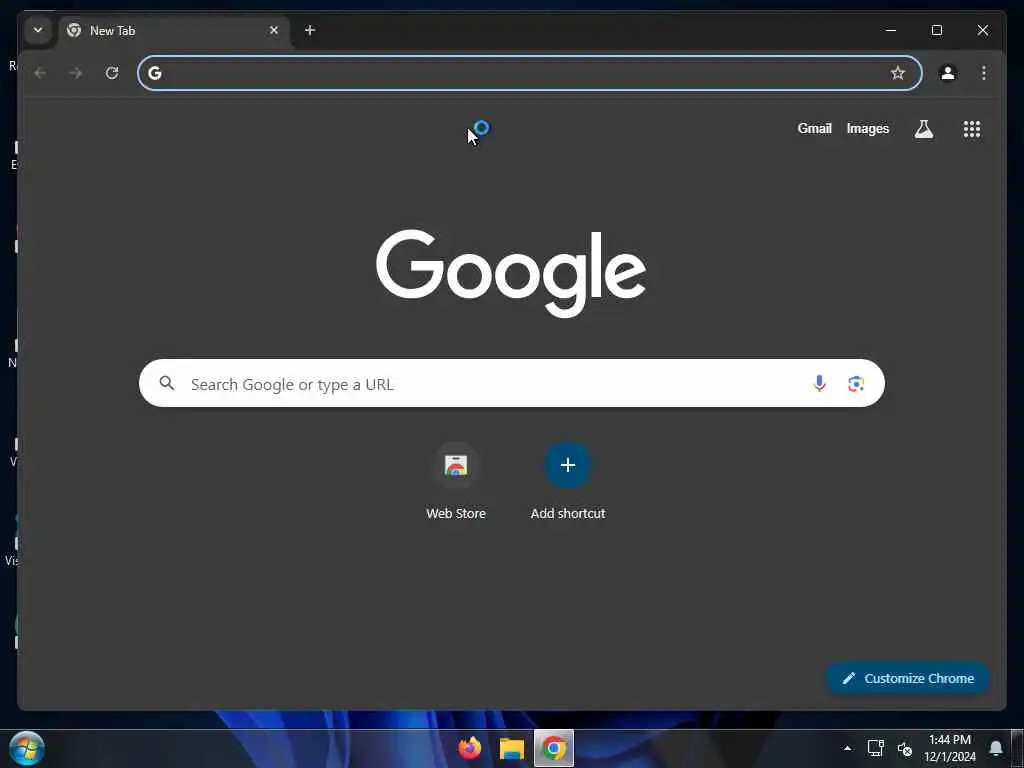Open the Chrome profile avatar
The image size is (1024, 768).
pos(948,73)
